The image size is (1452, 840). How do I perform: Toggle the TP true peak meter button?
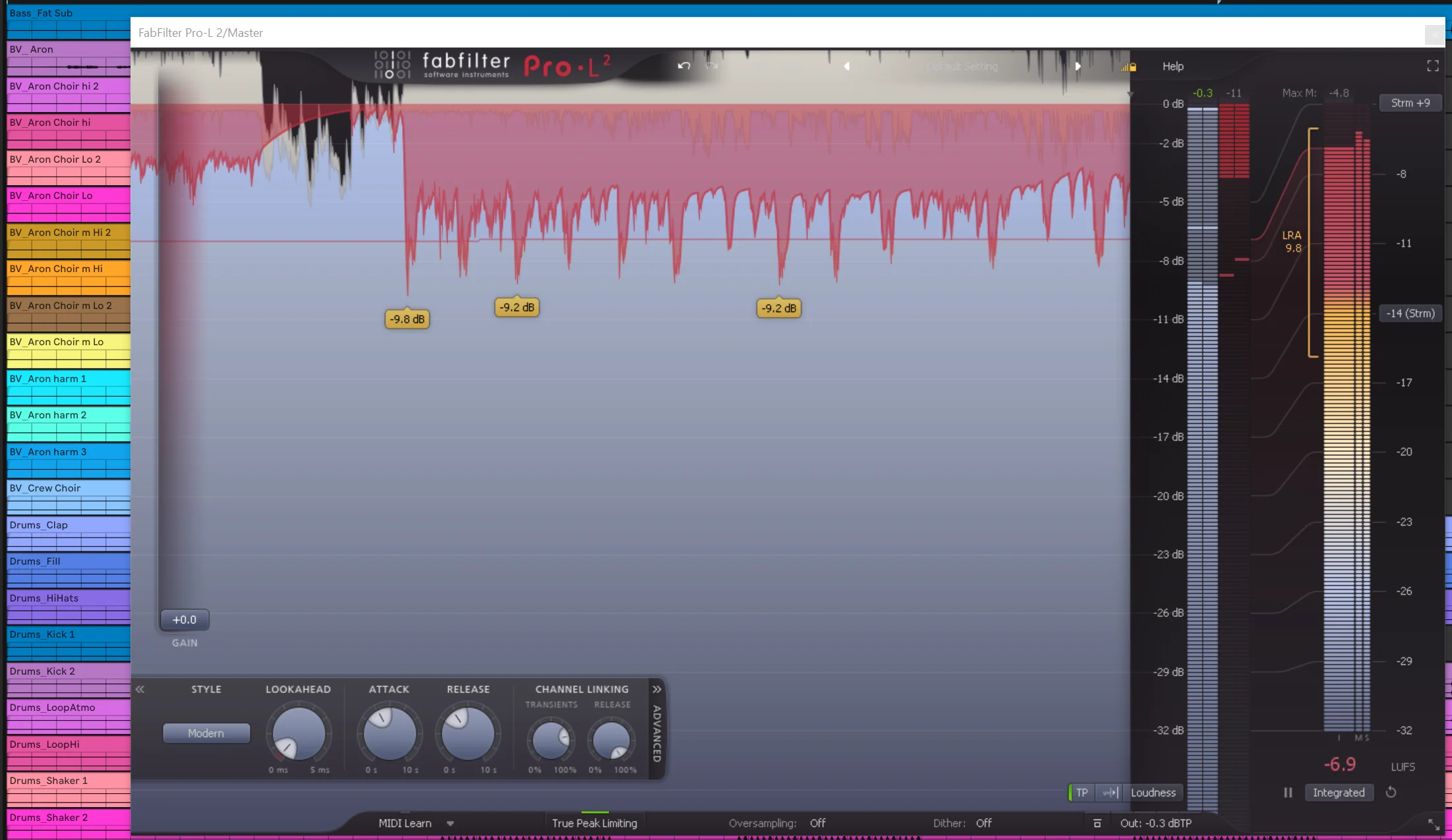pyautogui.click(x=1081, y=793)
